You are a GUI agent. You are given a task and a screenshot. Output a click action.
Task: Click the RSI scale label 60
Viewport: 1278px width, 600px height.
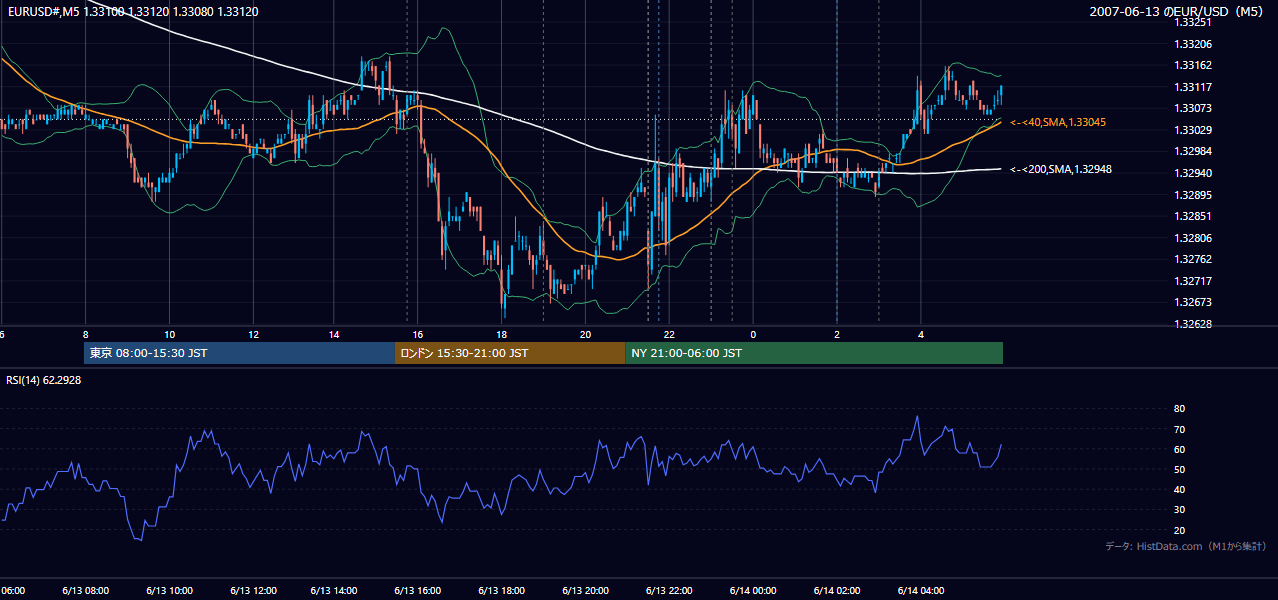coord(1179,449)
